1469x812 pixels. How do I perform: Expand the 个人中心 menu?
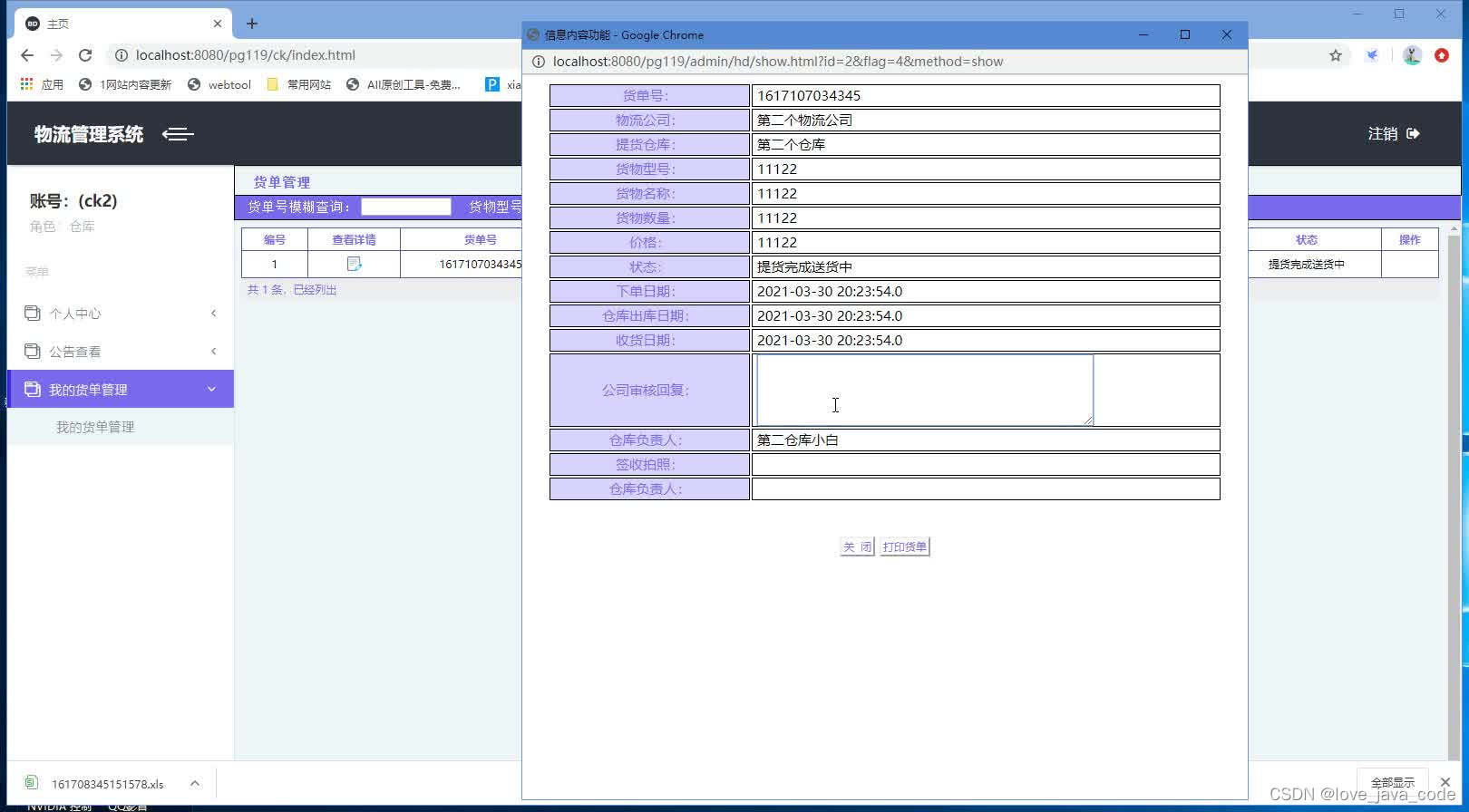click(x=121, y=314)
